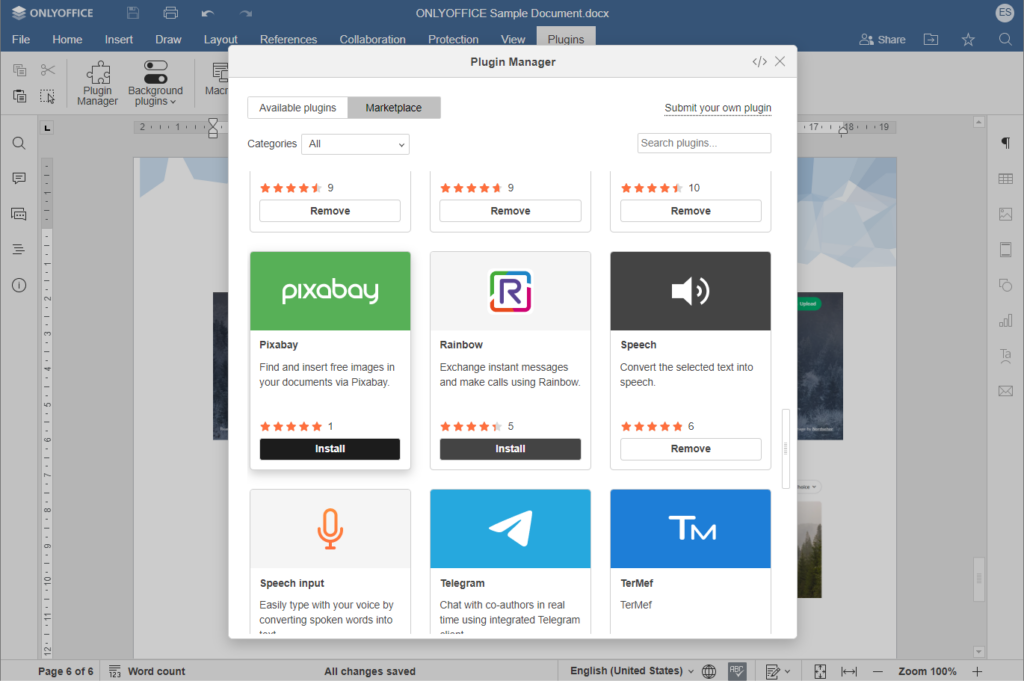Switch to the Marketplace tab

tap(394, 107)
